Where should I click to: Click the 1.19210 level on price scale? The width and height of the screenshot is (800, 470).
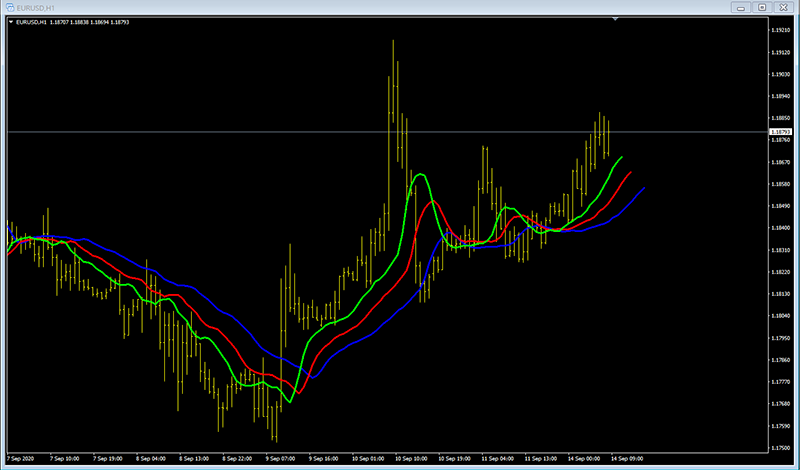point(781,30)
